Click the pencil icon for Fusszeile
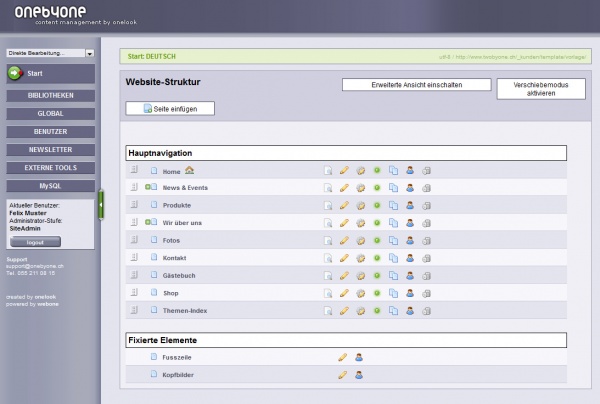The width and height of the screenshot is (600, 404). [343, 356]
